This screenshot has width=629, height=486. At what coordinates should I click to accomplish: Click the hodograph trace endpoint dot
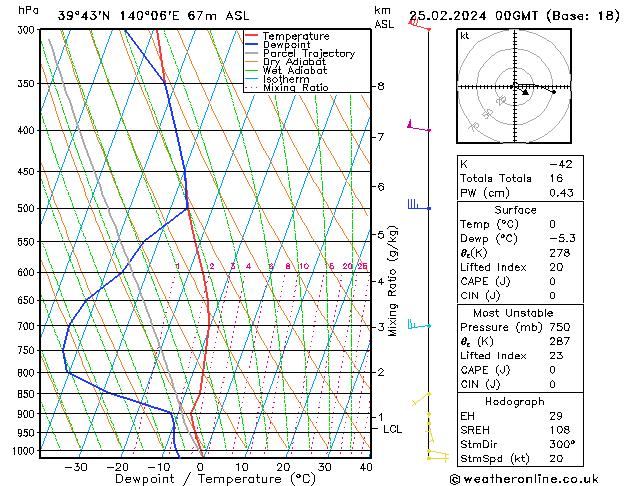(x=554, y=92)
